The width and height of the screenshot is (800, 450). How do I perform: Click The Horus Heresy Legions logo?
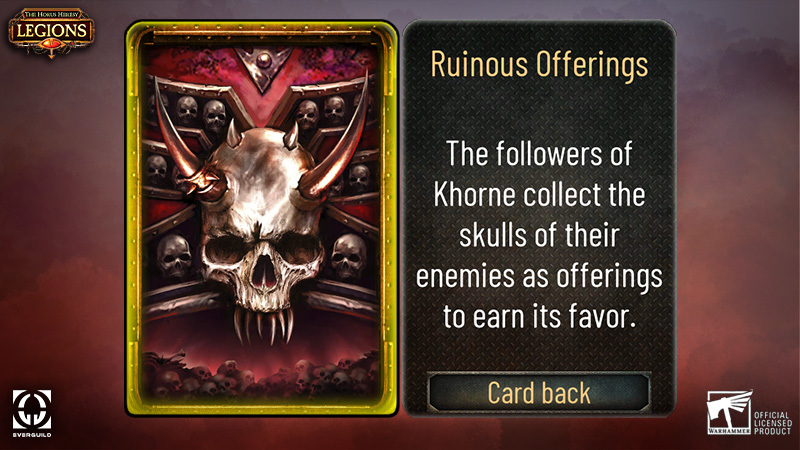51,32
